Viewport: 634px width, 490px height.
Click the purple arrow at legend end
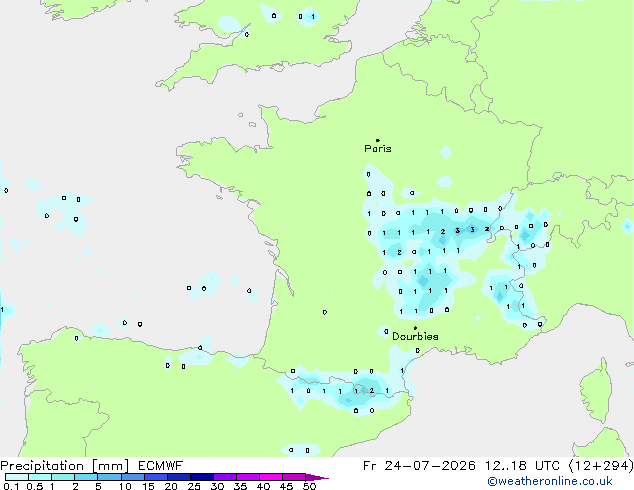coord(317,477)
